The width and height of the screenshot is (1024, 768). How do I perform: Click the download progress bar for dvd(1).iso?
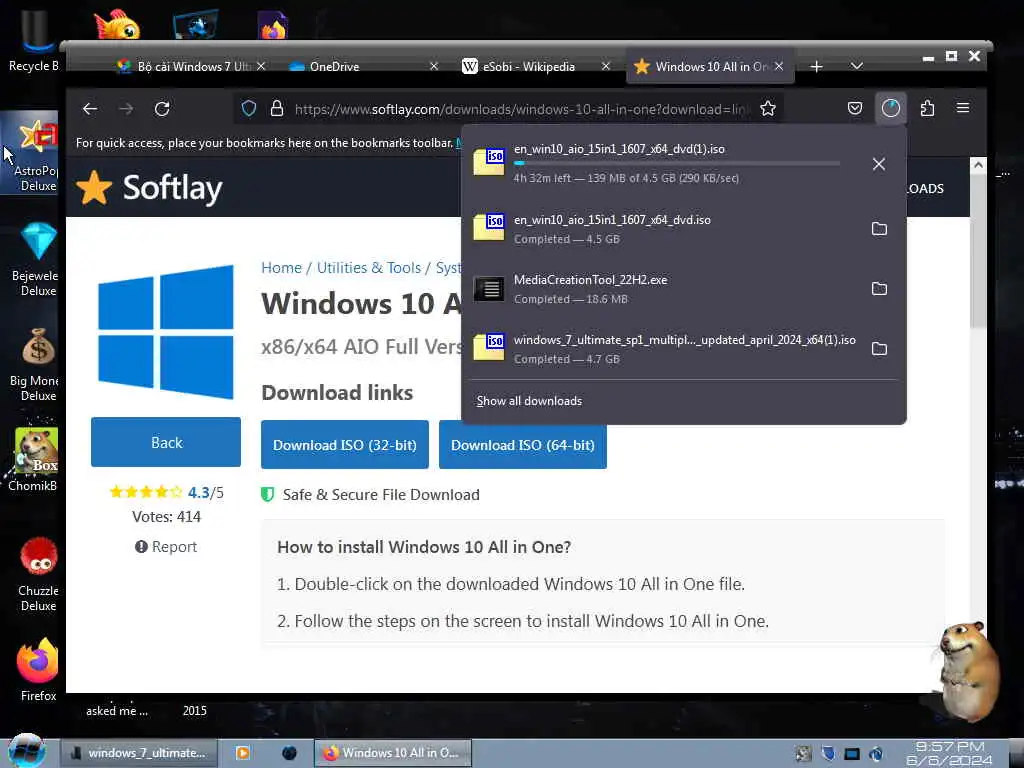pyautogui.click(x=677, y=163)
